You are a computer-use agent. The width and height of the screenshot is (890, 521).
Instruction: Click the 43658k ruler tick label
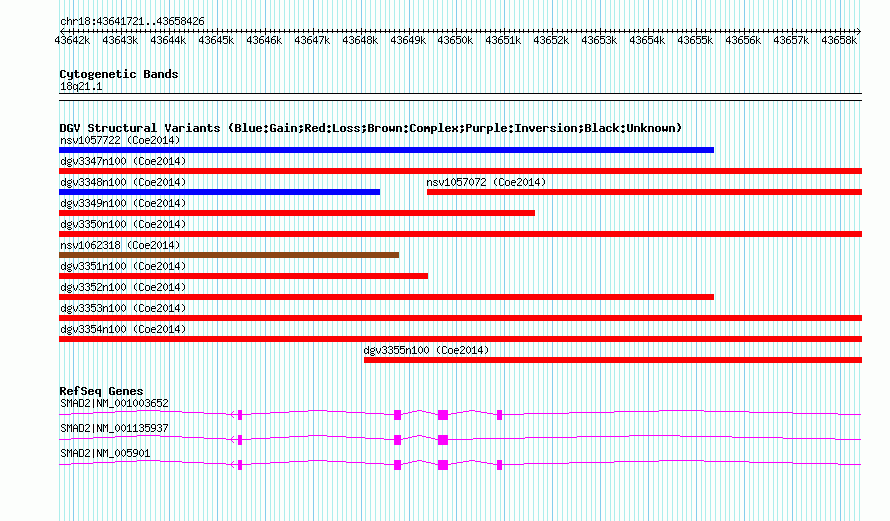[839, 40]
